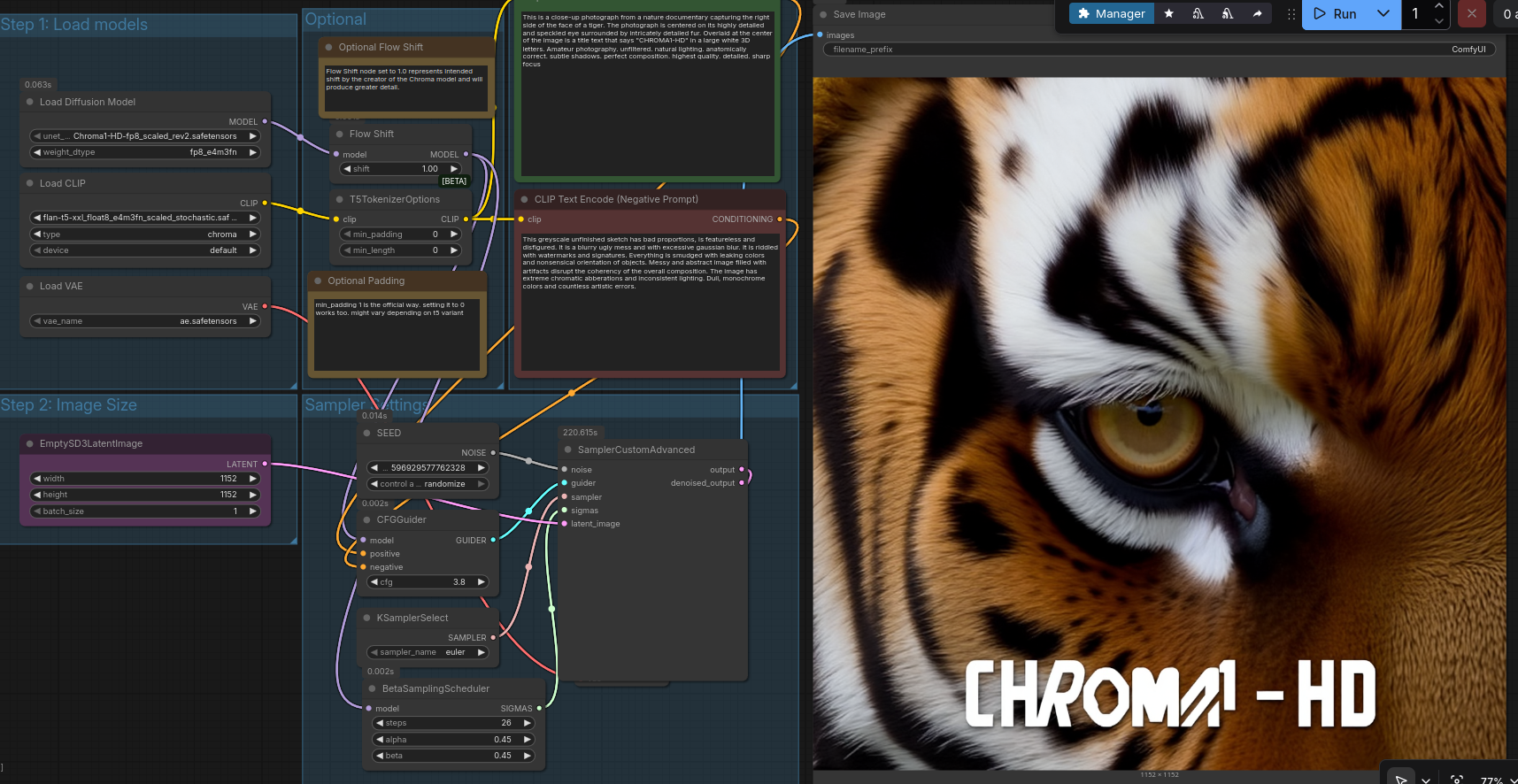Image resolution: width=1518 pixels, height=784 pixels.
Task: Click the alpha value slider in BetaSamplingScheduler
Action: click(x=453, y=740)
